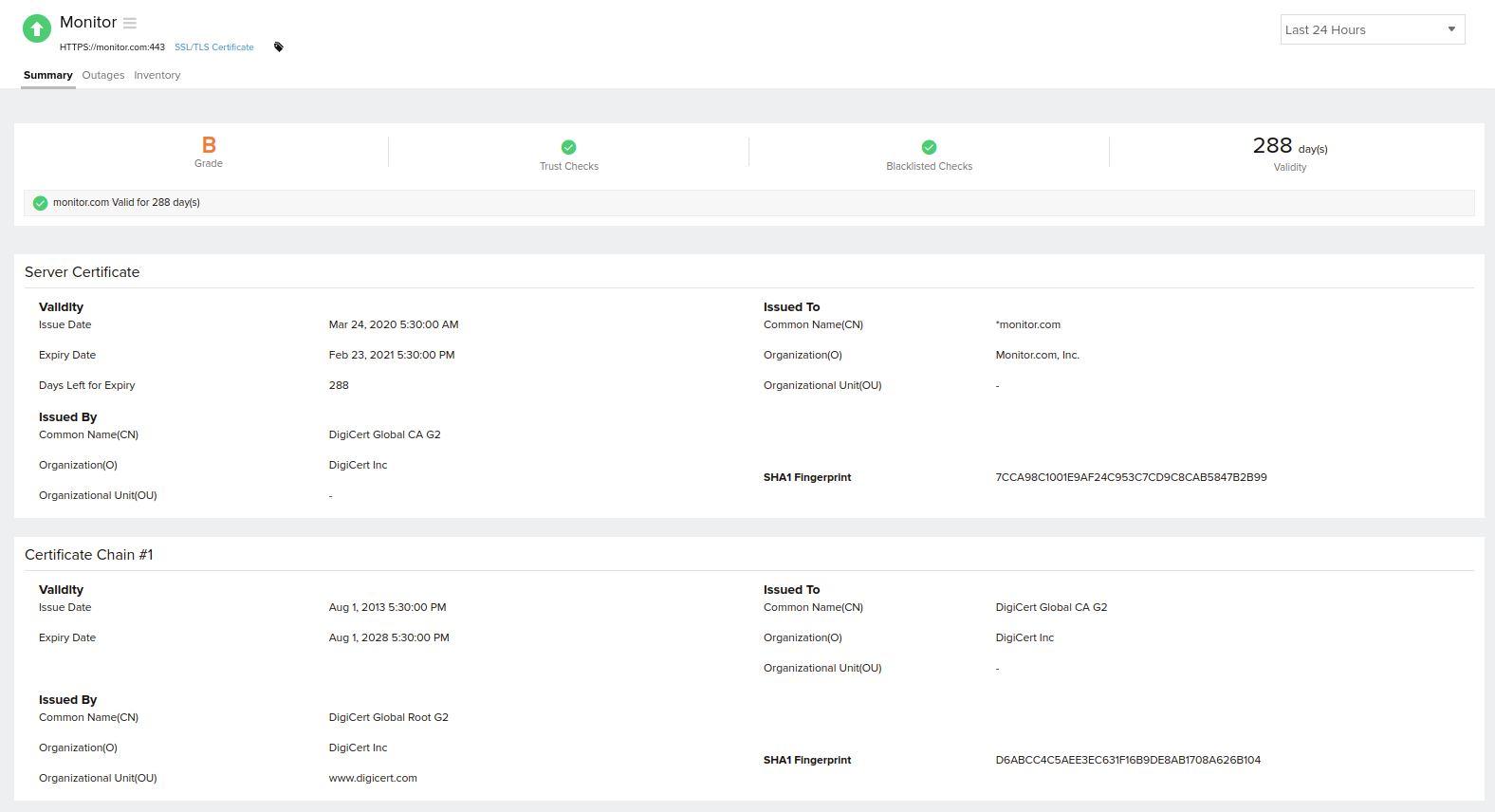Open the Inventory tab
1495x812 pixels.
pos(157,75)
